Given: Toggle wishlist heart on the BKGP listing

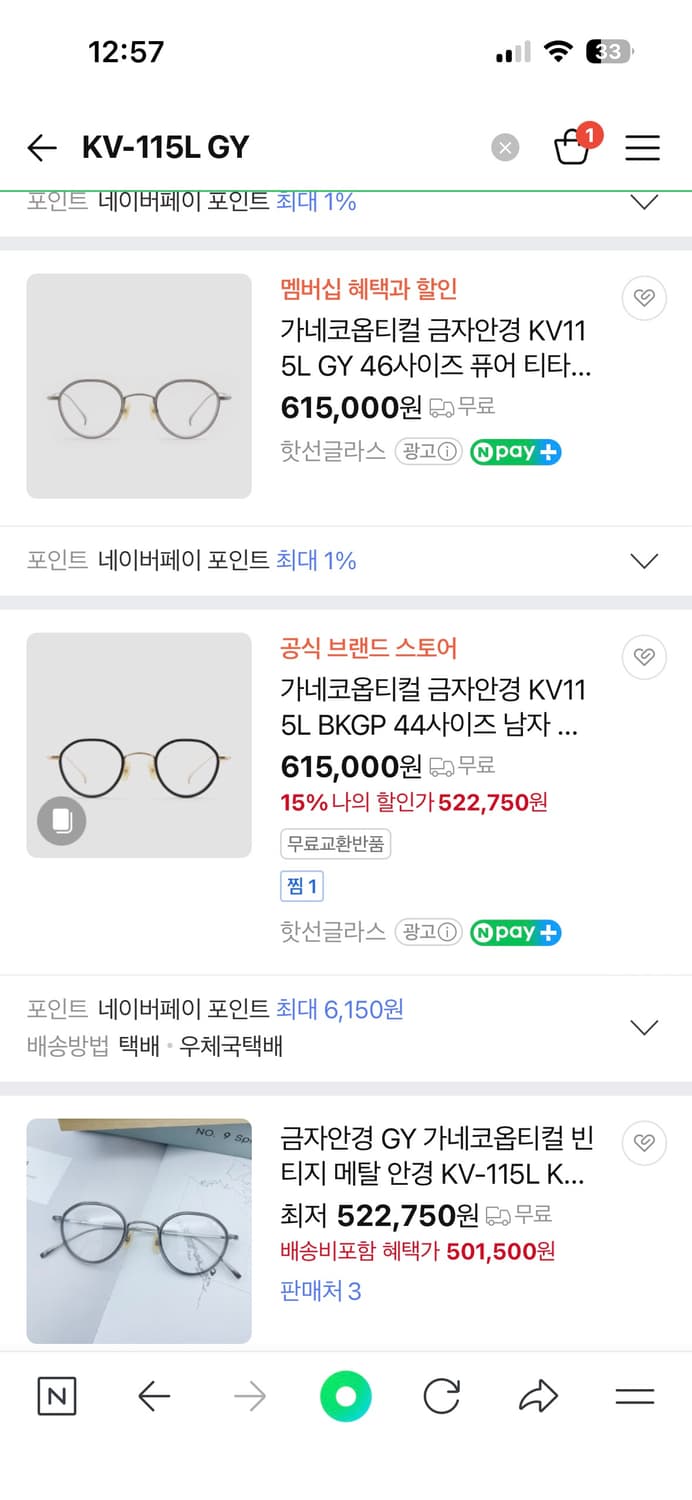Looking at the screenshot, I should (x=644, y=657).
